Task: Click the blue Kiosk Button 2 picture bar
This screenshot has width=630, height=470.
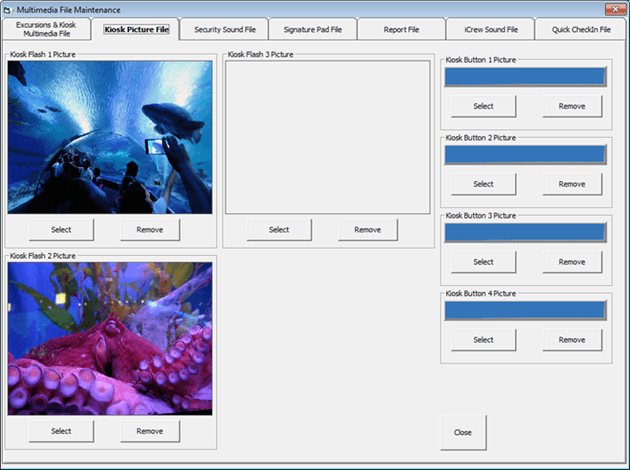Action: pyautogui.click(x=525, y=155)
